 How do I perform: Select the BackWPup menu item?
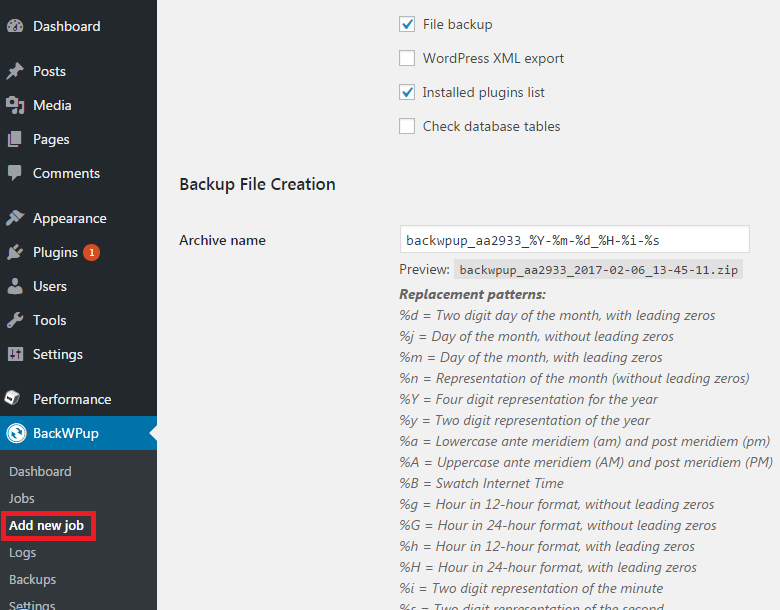79,433
